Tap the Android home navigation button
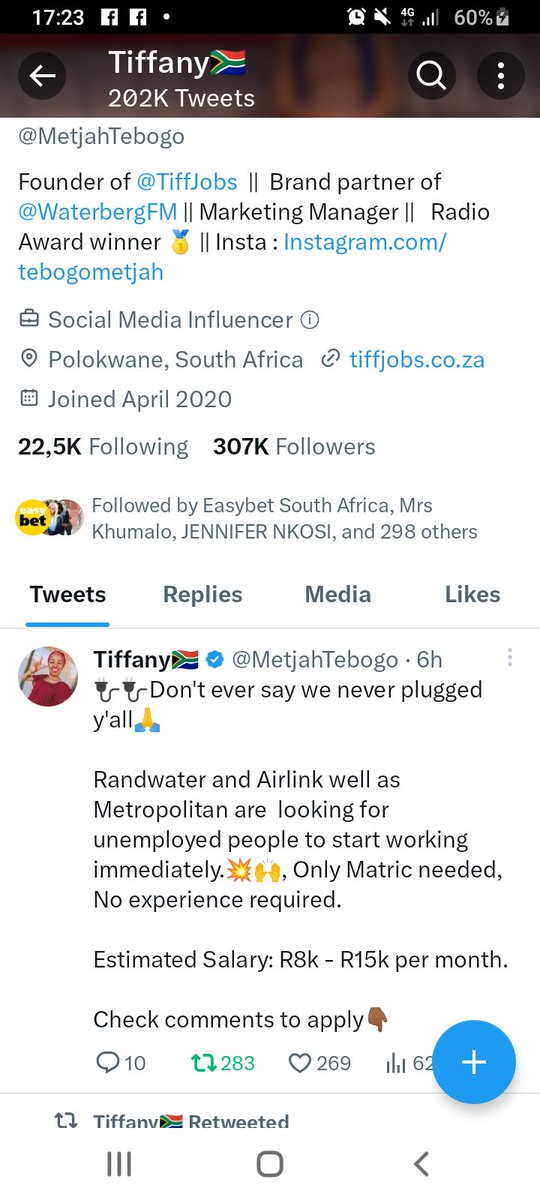The image size is (540, 1200). [x=270, y=1163]
